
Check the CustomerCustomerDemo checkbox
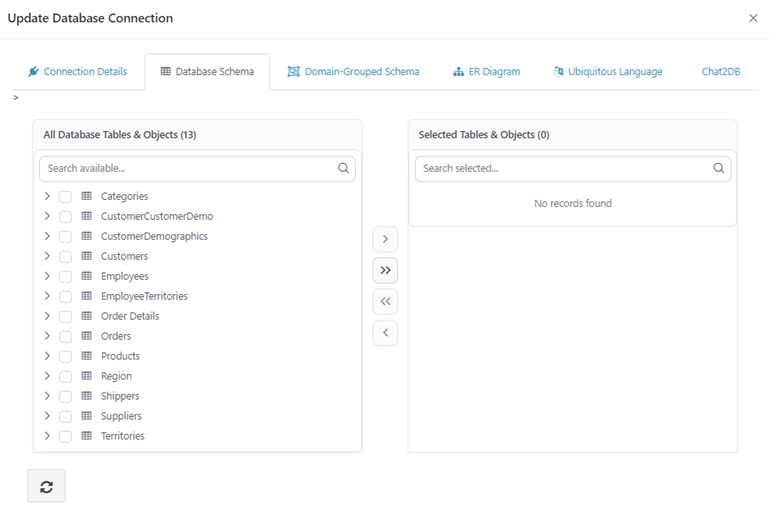65,216
